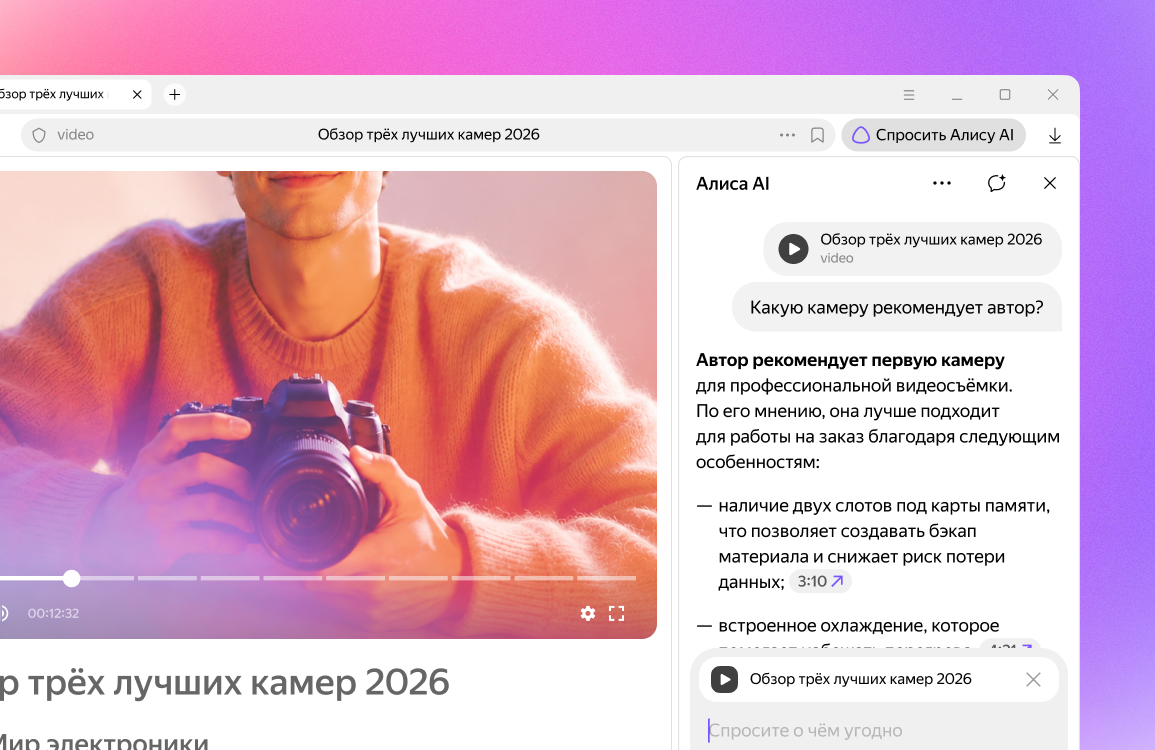This screenshot has height=750, width=1155.
Task: Open a new tab with plus button
Action: (175, 94)
